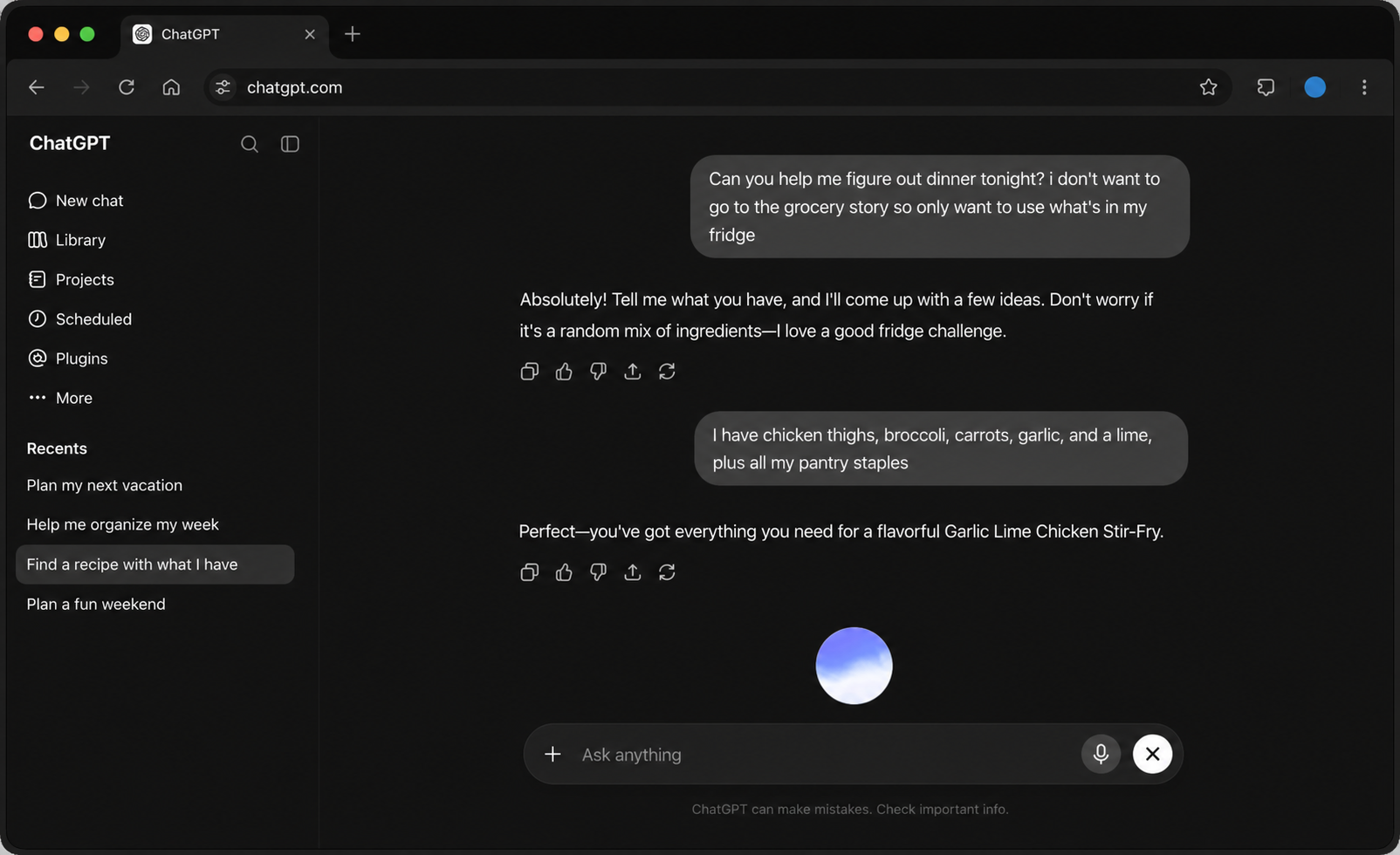Click the ChatGPT logo title in sidebar
The width and height of the screenshot is (1400, 855).
click(70, 143)
